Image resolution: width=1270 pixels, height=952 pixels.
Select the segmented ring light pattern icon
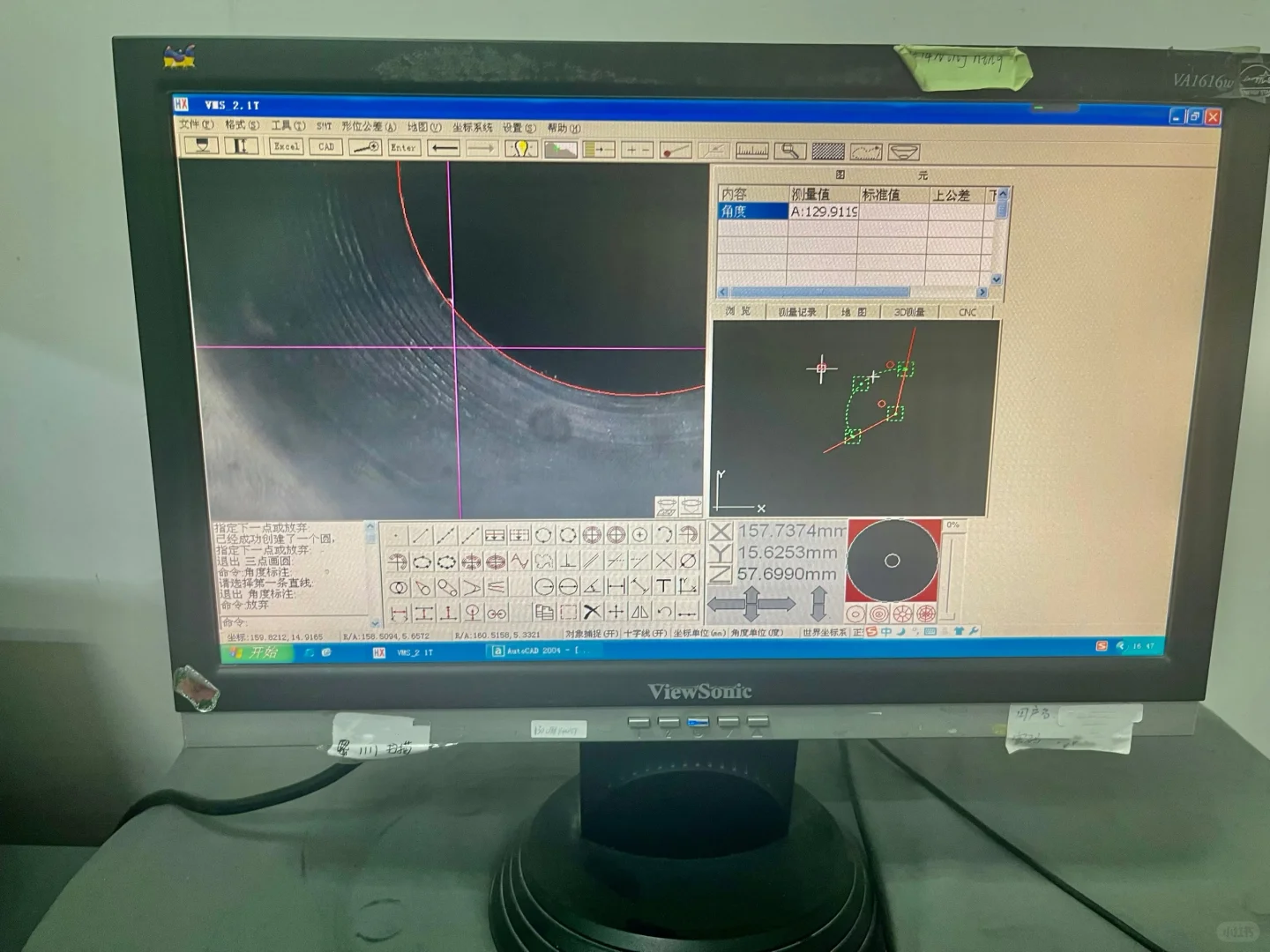pyautogui.click(x=902, y=614)
